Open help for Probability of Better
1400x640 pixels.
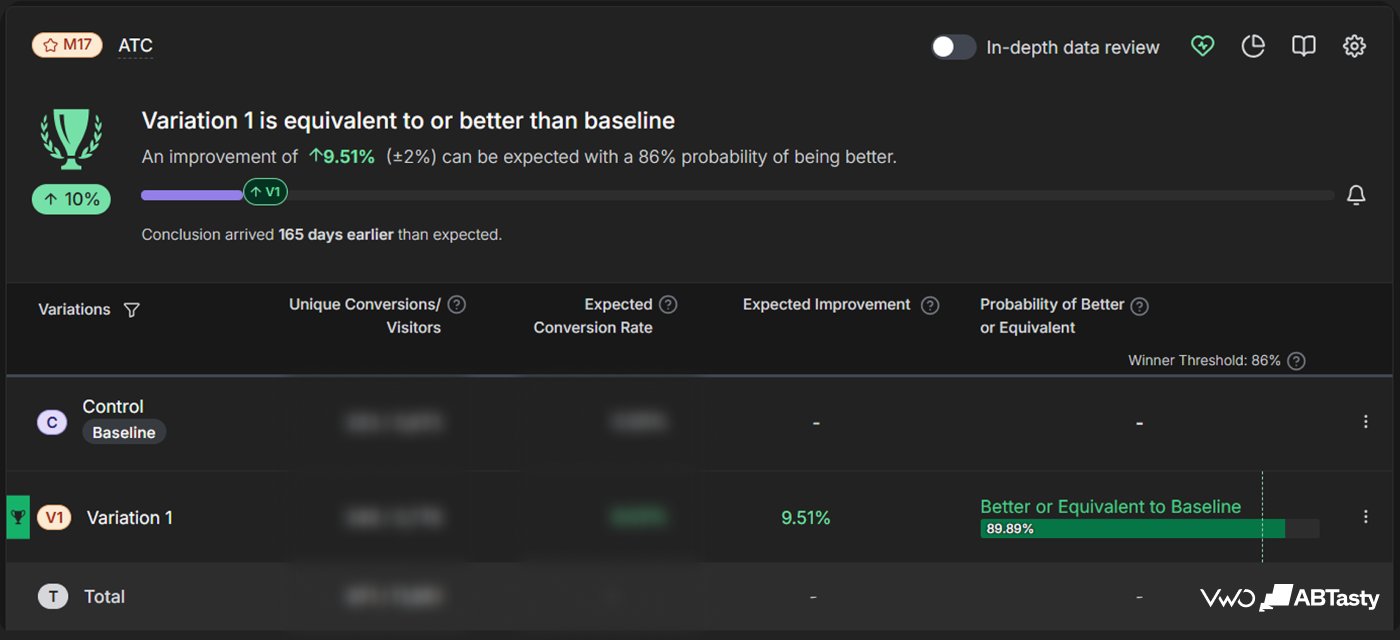(1139, 306)
